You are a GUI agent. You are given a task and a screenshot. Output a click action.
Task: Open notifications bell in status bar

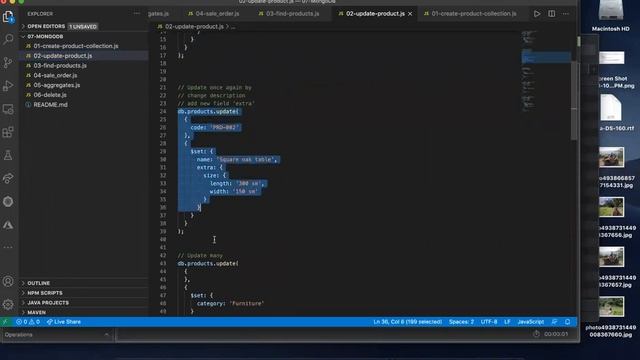click(567, 322)
